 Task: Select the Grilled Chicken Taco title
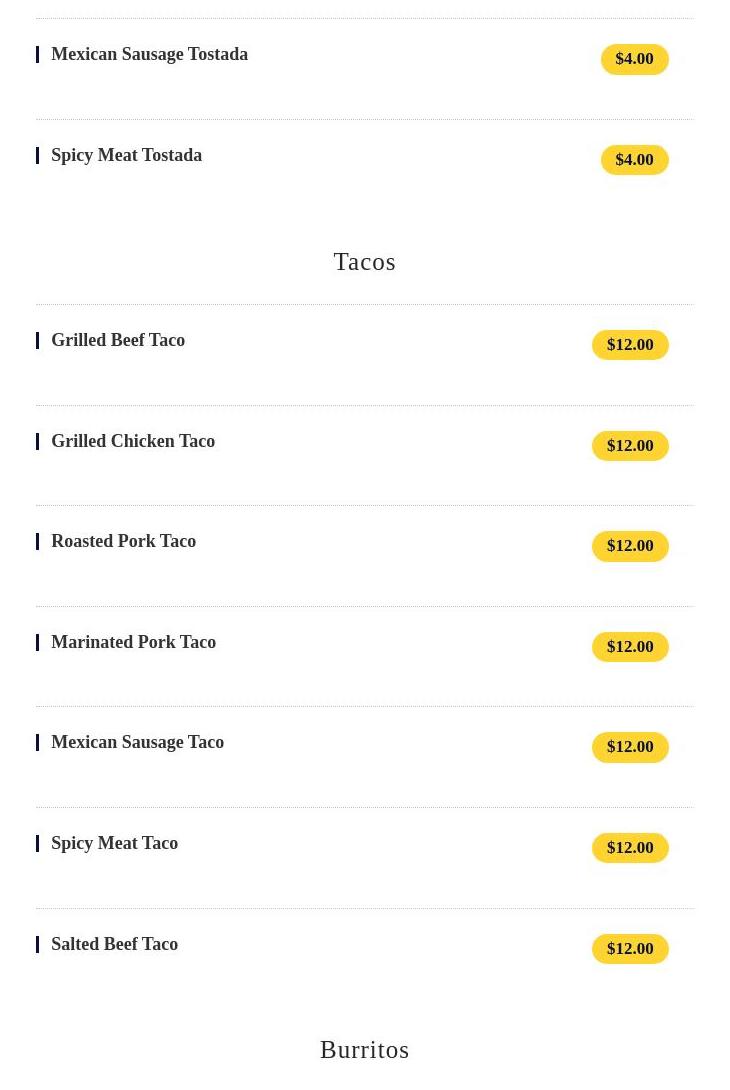point(133,442)
